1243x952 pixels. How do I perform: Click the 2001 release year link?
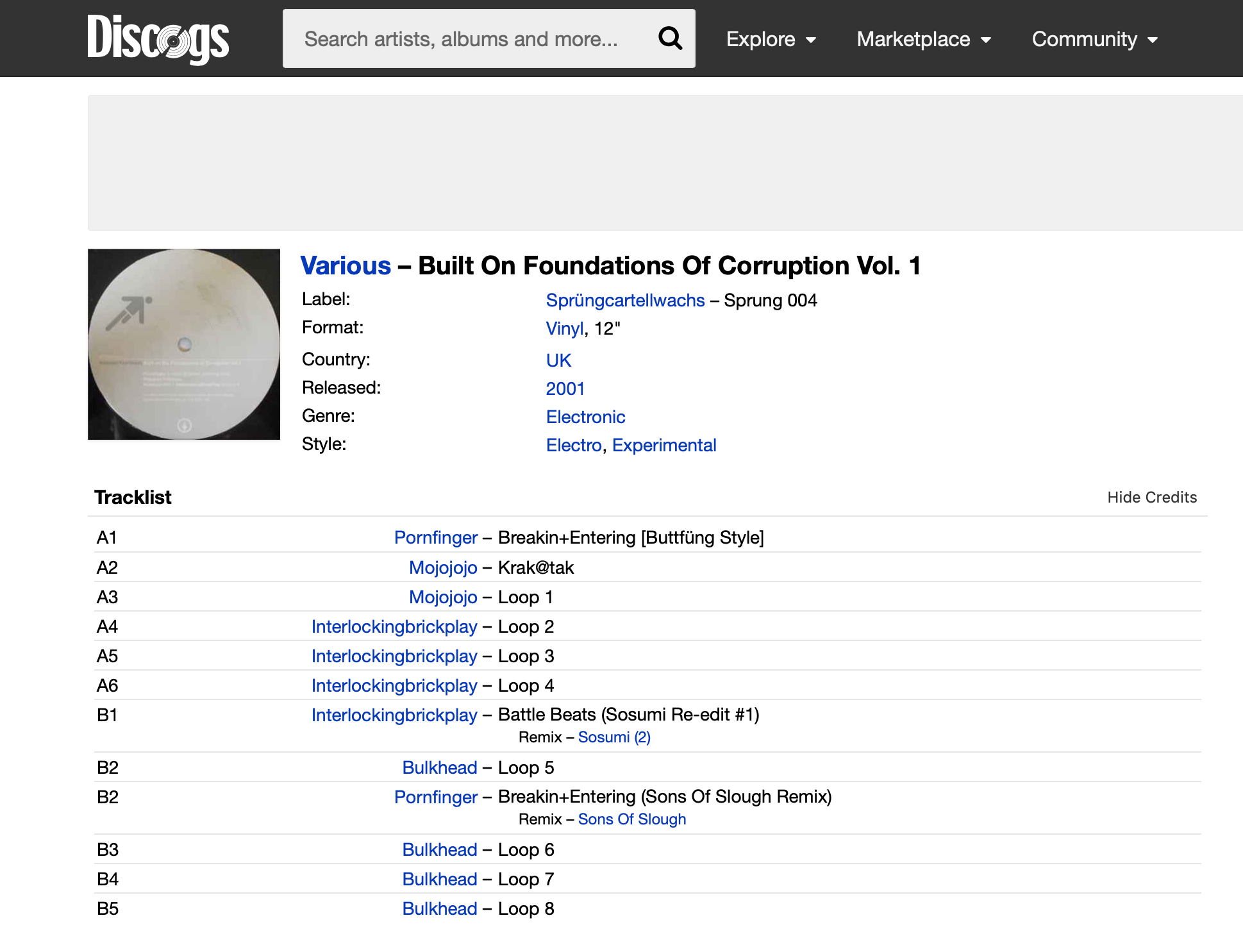point(565,388)
